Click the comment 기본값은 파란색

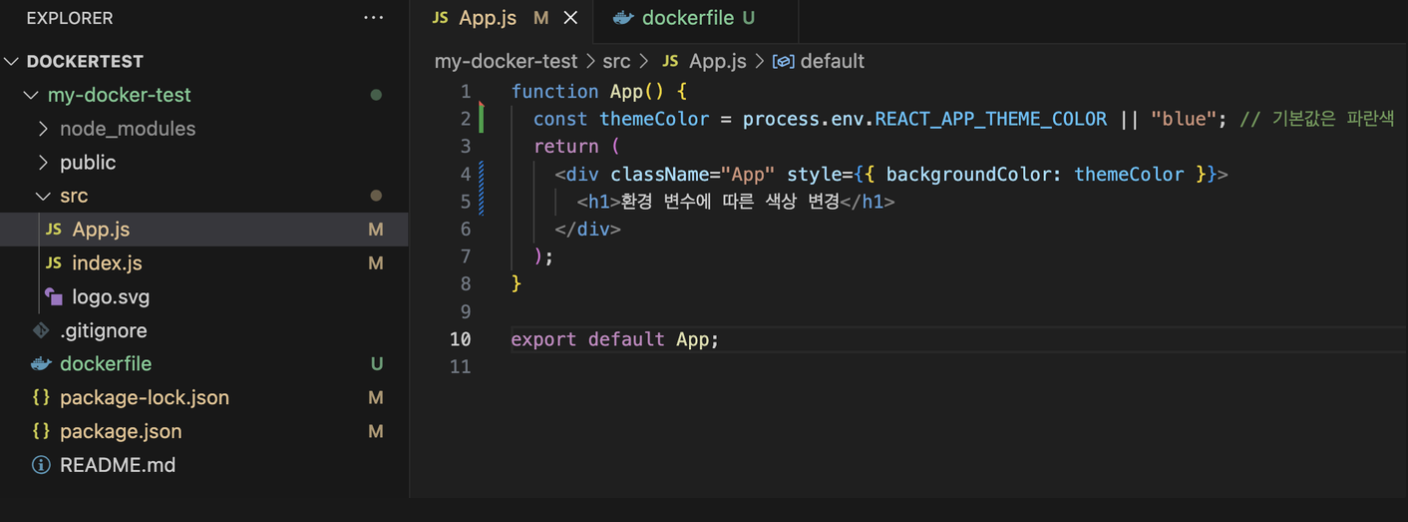pos(1317,119)
